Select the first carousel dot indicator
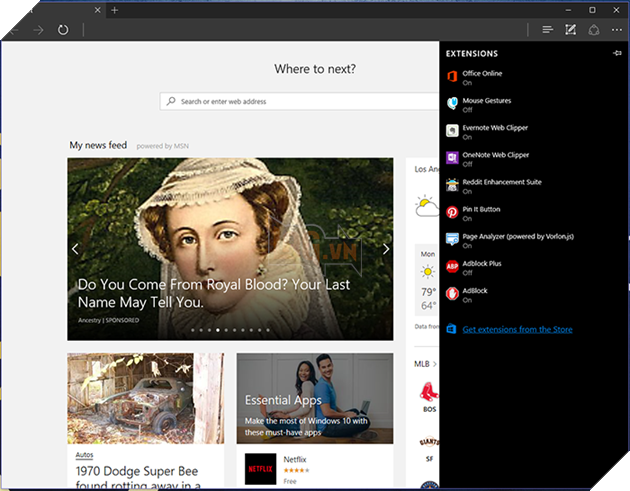Viewport: 630px width, 491px height. coord(193,330)
